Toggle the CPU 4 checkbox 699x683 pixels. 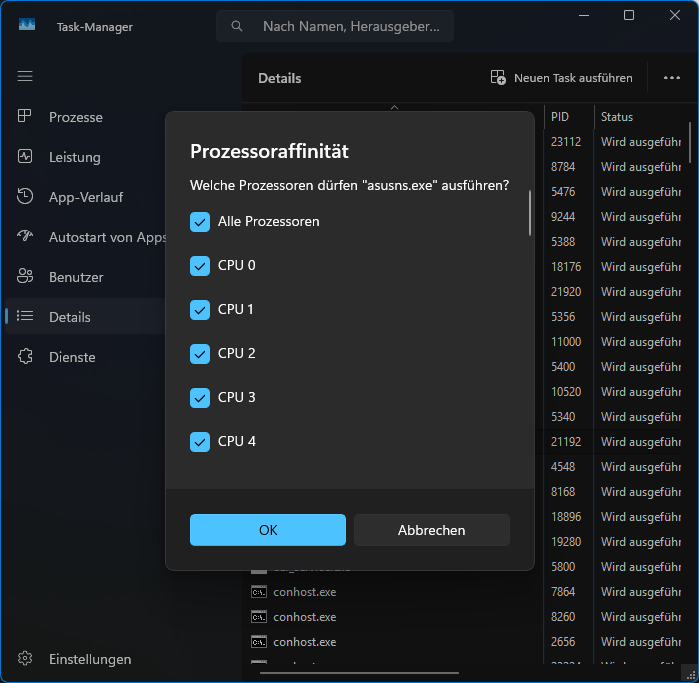[x=200, y=441]
